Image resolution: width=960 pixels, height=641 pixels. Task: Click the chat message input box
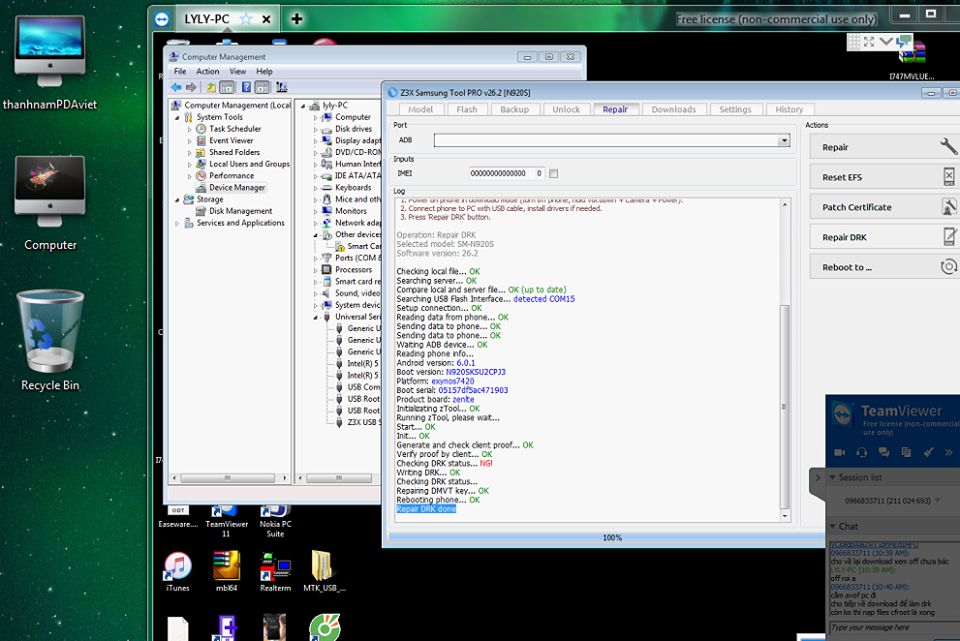(x=893, y=628)
